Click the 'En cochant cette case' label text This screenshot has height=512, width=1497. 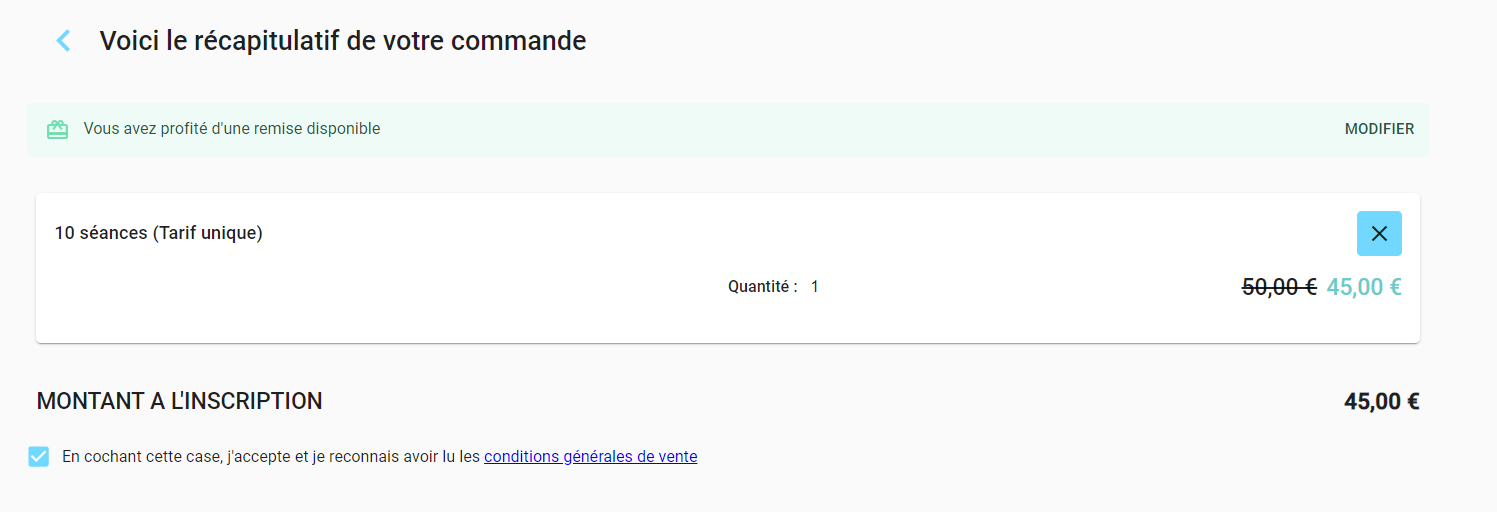click(140, 457)
